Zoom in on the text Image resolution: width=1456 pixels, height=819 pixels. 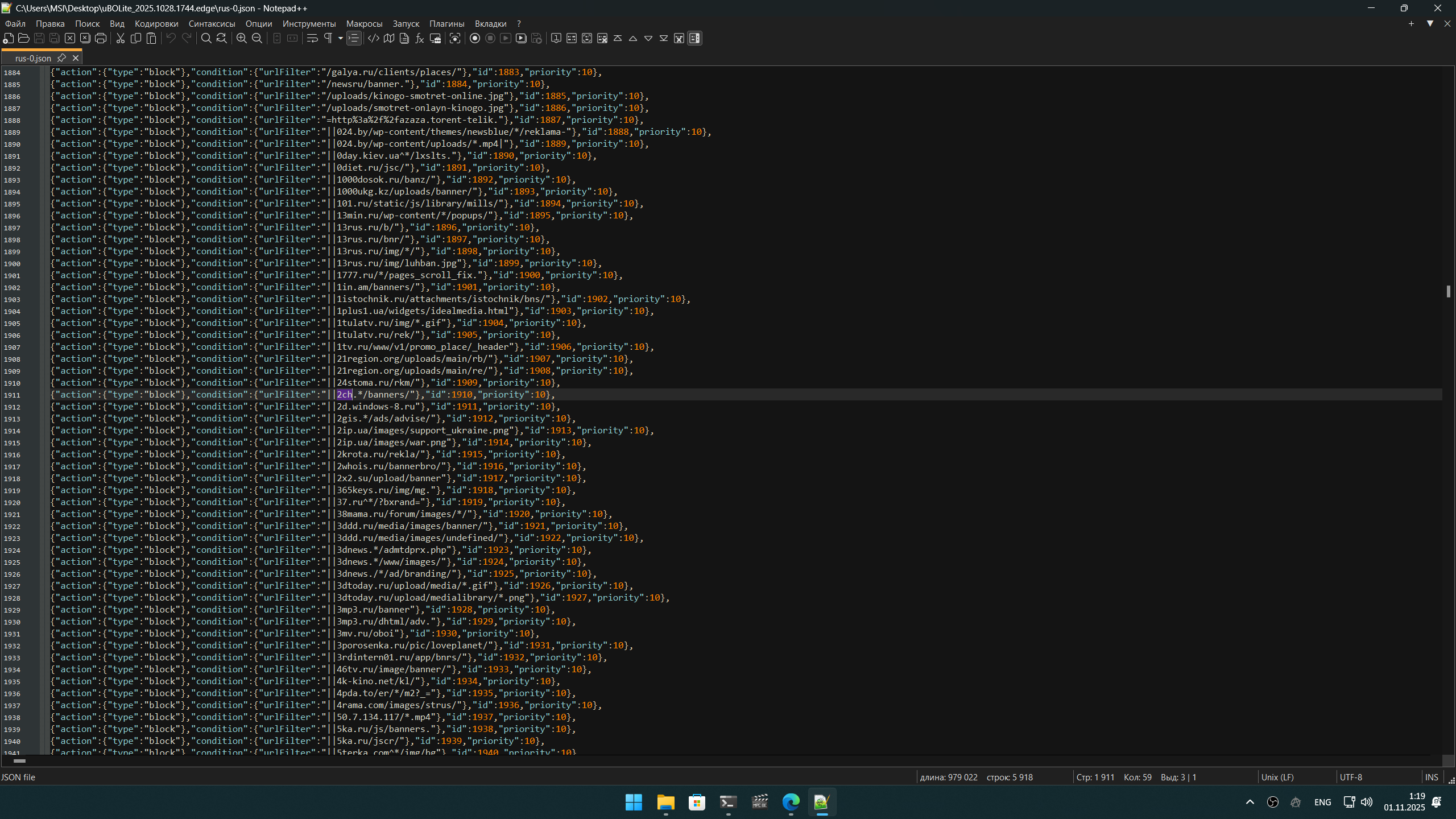[241, 38]
